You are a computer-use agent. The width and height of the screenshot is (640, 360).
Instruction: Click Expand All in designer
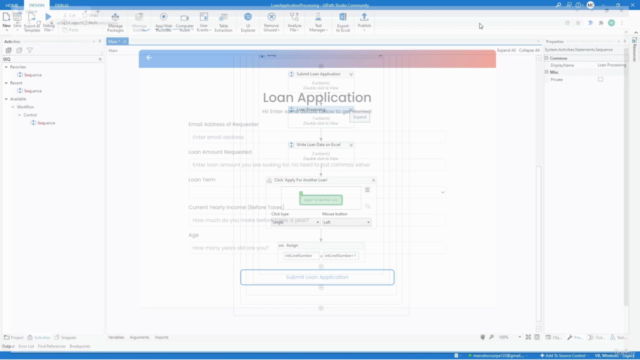[506, 50]
